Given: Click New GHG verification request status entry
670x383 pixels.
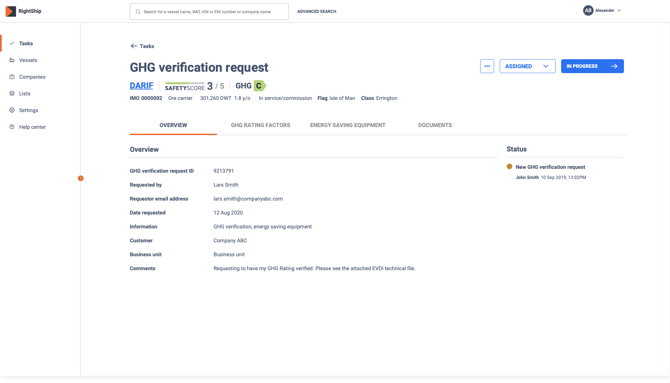Looking at the screenshot, I should (550, 167).
